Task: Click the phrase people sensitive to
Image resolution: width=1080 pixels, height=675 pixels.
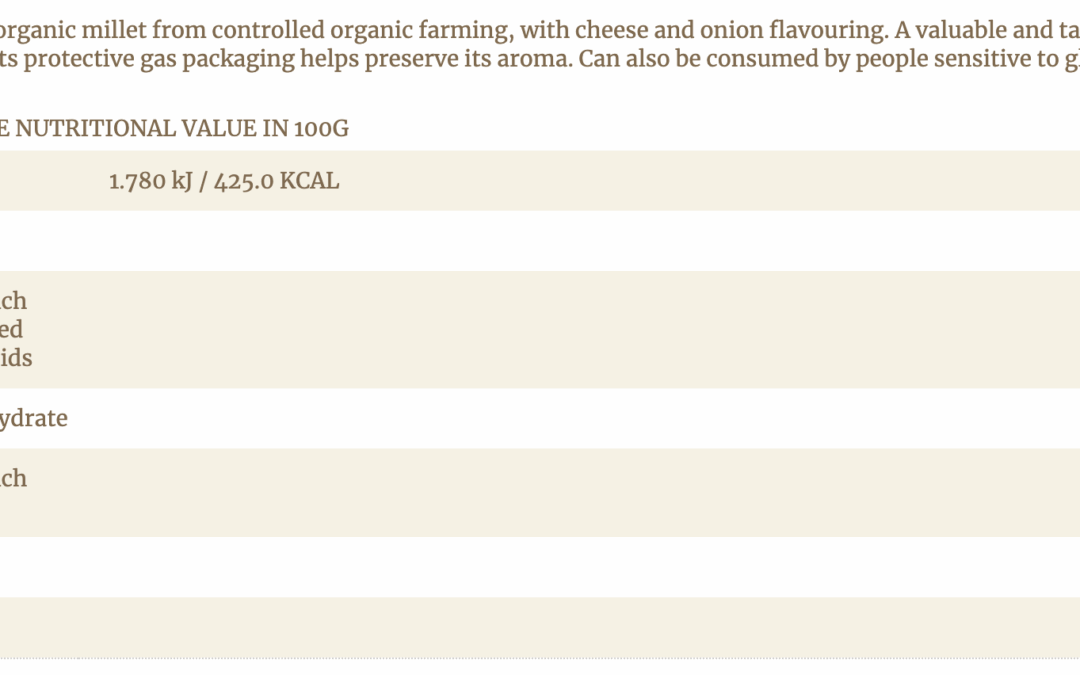Action: point(924,58)
